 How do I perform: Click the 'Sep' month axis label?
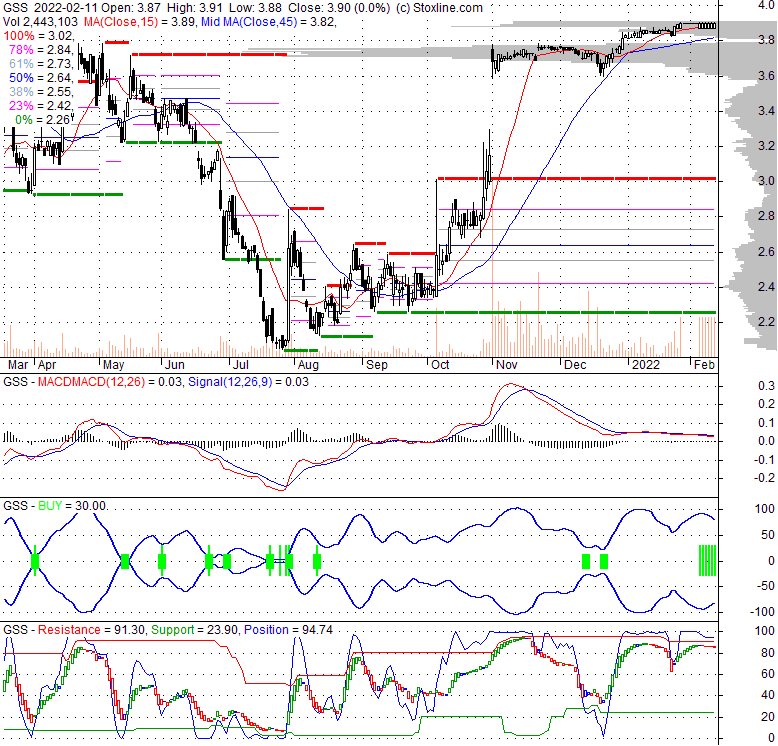click(377, 365)
